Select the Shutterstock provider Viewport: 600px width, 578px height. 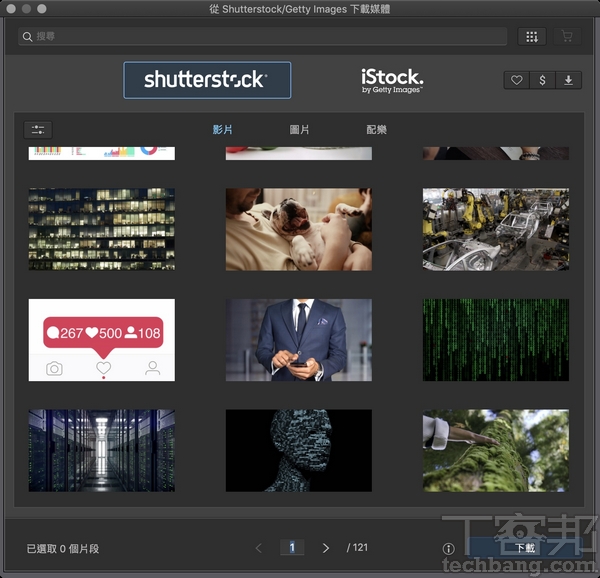[x=207, y=80]
